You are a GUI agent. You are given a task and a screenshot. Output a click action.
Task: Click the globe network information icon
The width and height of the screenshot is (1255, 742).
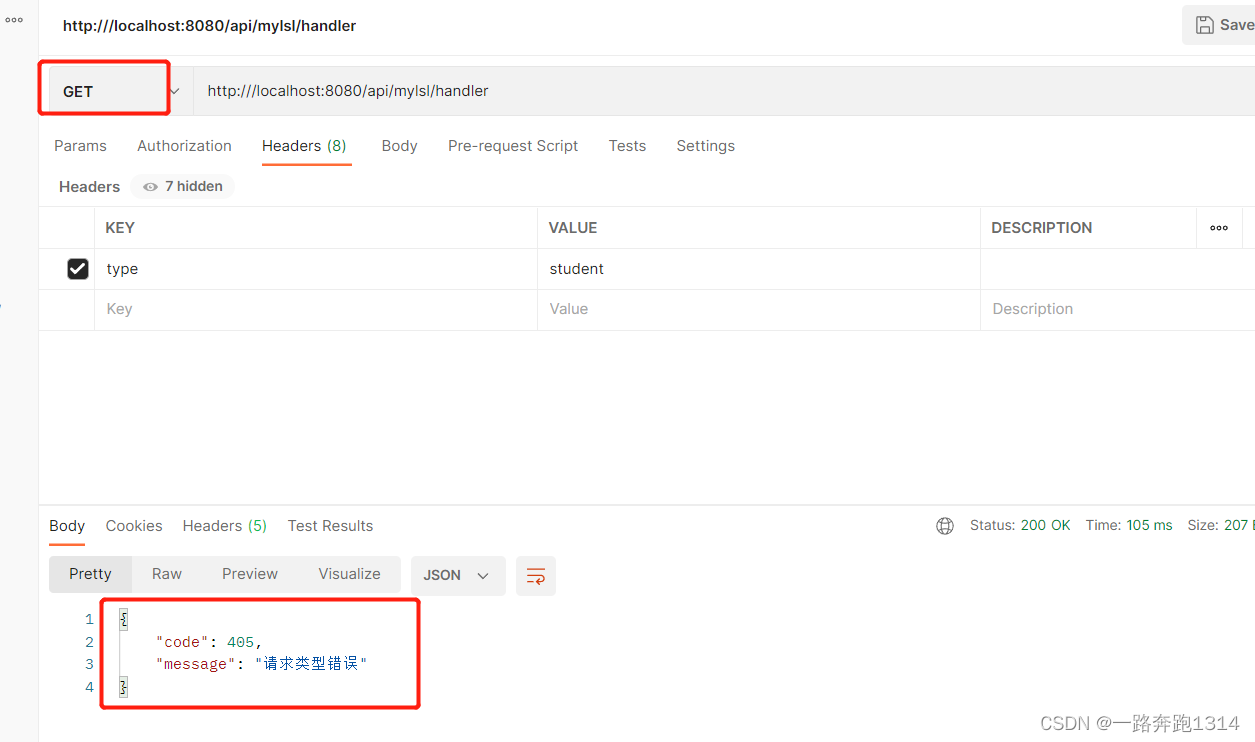pos(944,525)
